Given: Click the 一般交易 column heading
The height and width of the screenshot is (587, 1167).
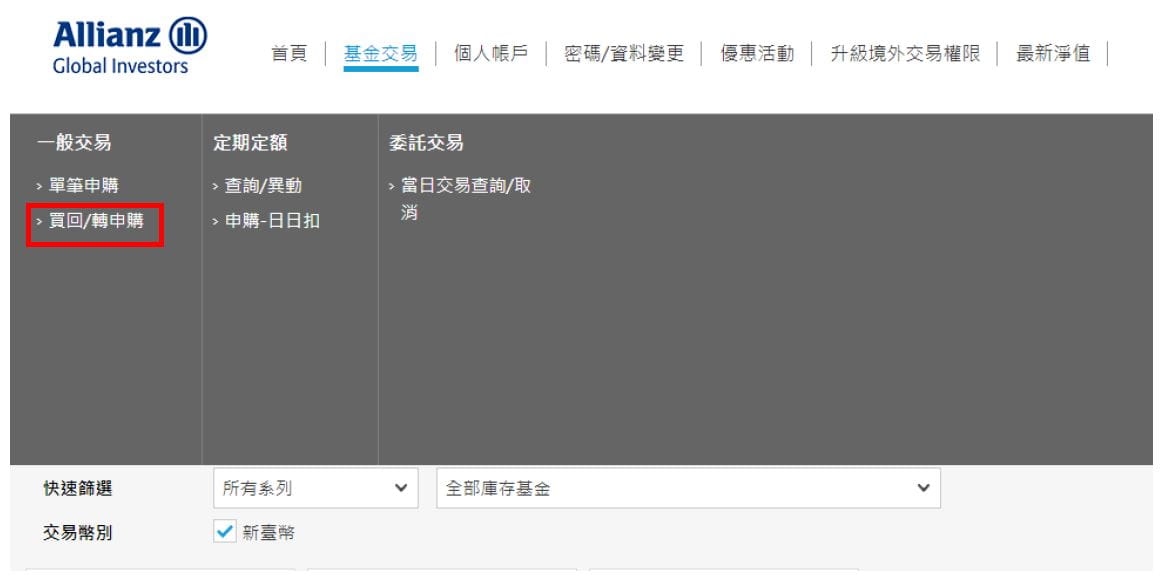Looking at the screenshot, I should point(74,143).
